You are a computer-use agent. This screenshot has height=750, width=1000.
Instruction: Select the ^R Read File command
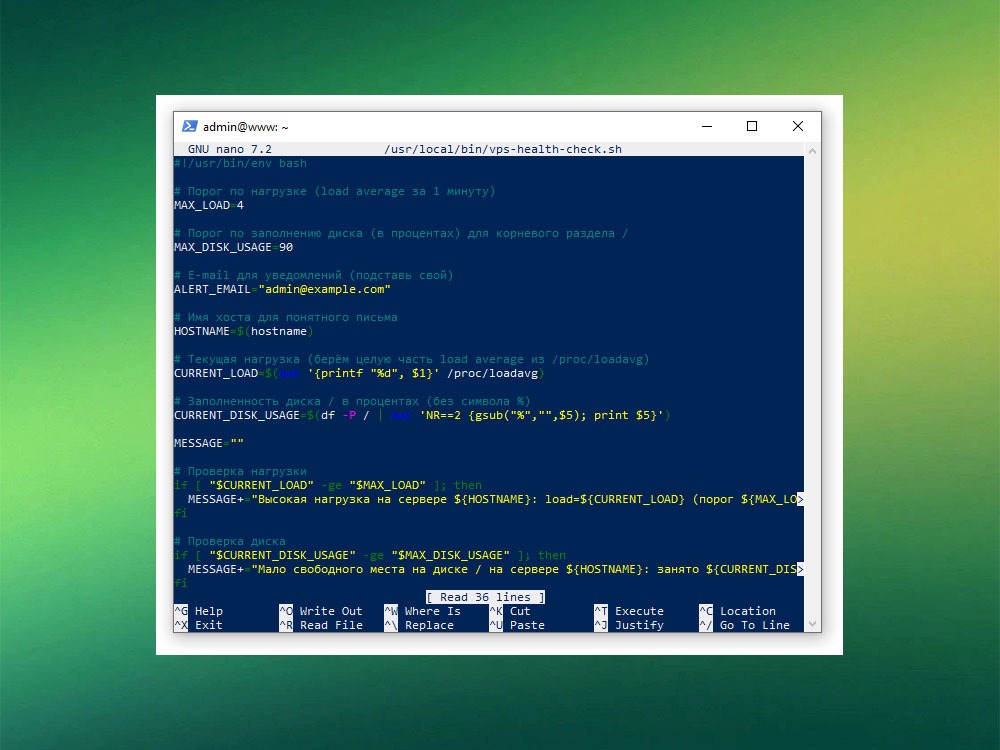(x=320, y=625)
